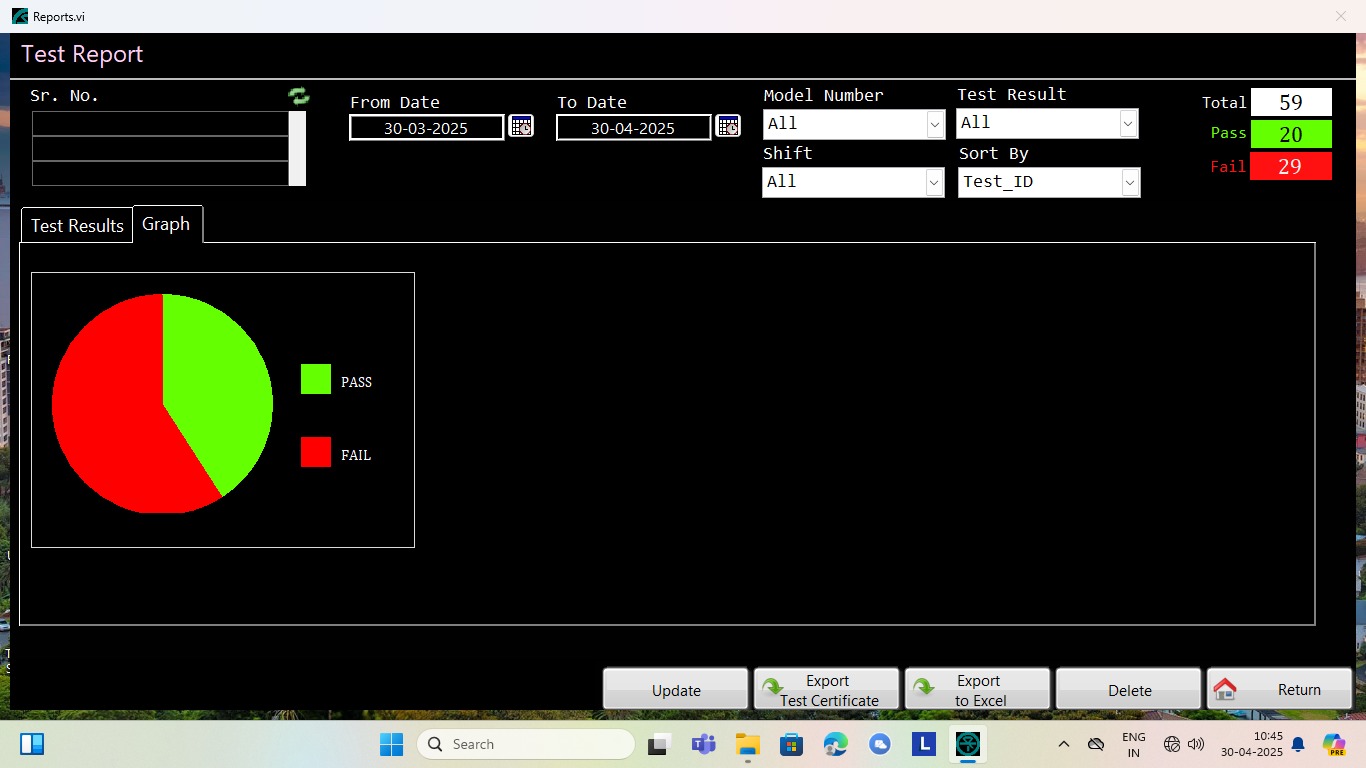Image resolution: width=1366 pixels, height=768 pixels.
Task: Open Microsoft Teams from the taskbar
Action: pyautogui.click(x=703, y=744)
